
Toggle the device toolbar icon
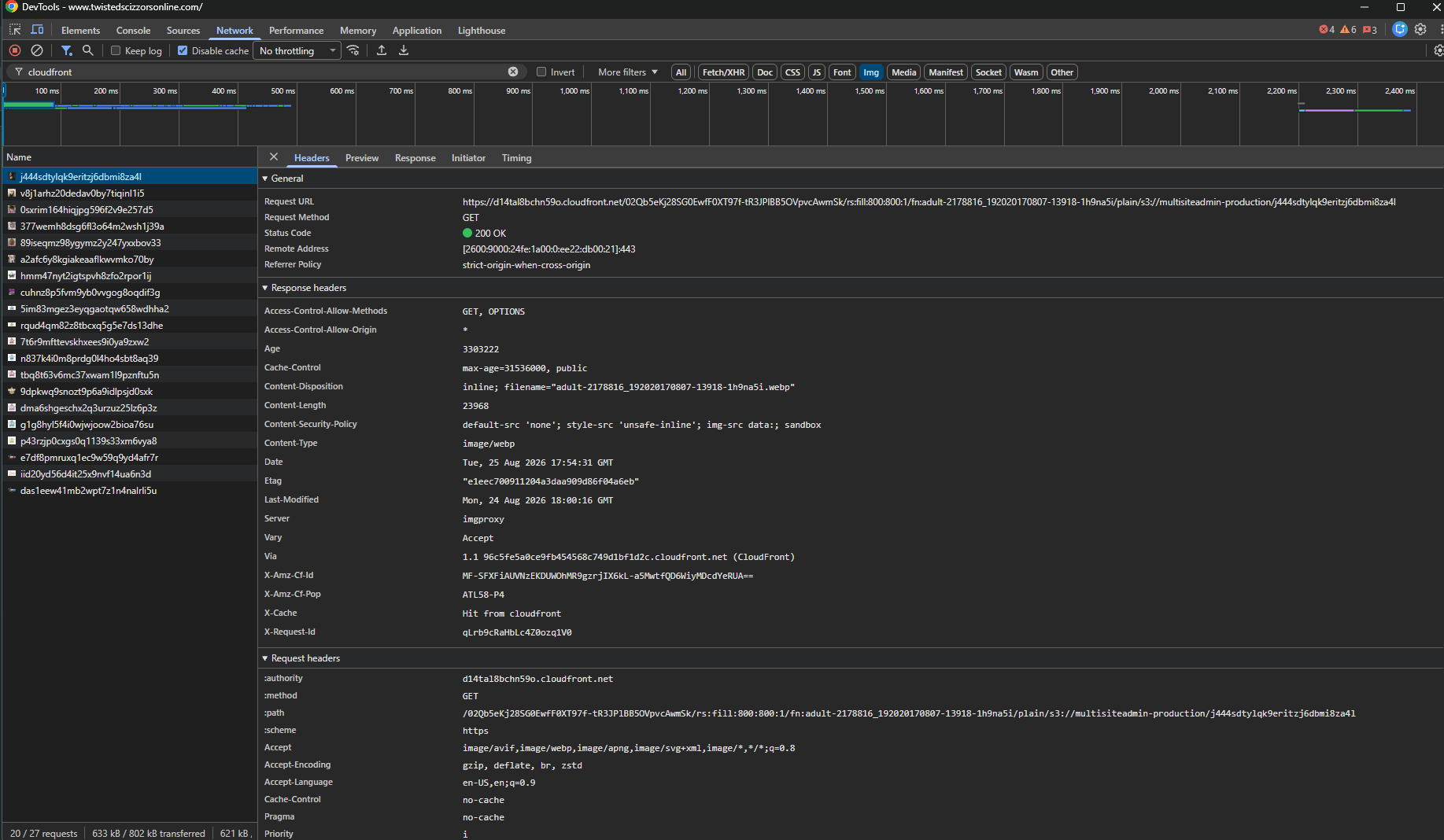coord(37,30)
